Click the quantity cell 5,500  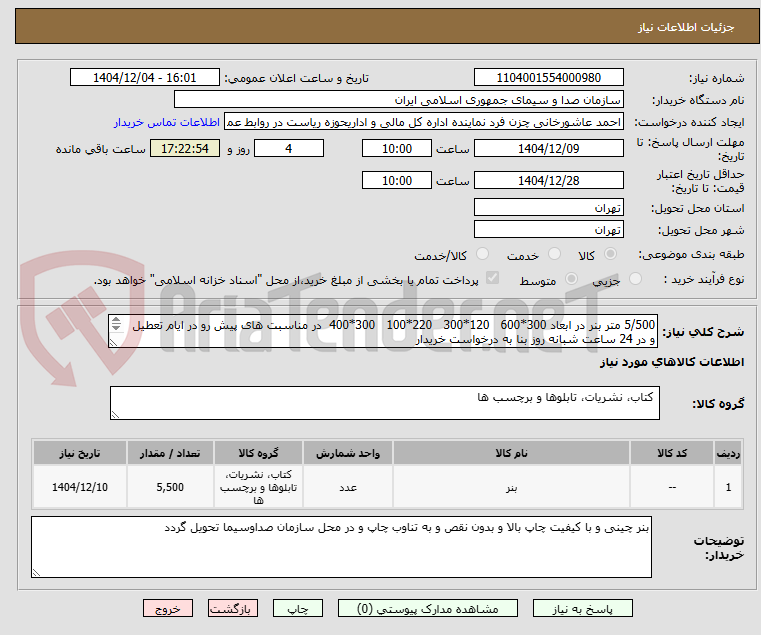tap(170, 487)
